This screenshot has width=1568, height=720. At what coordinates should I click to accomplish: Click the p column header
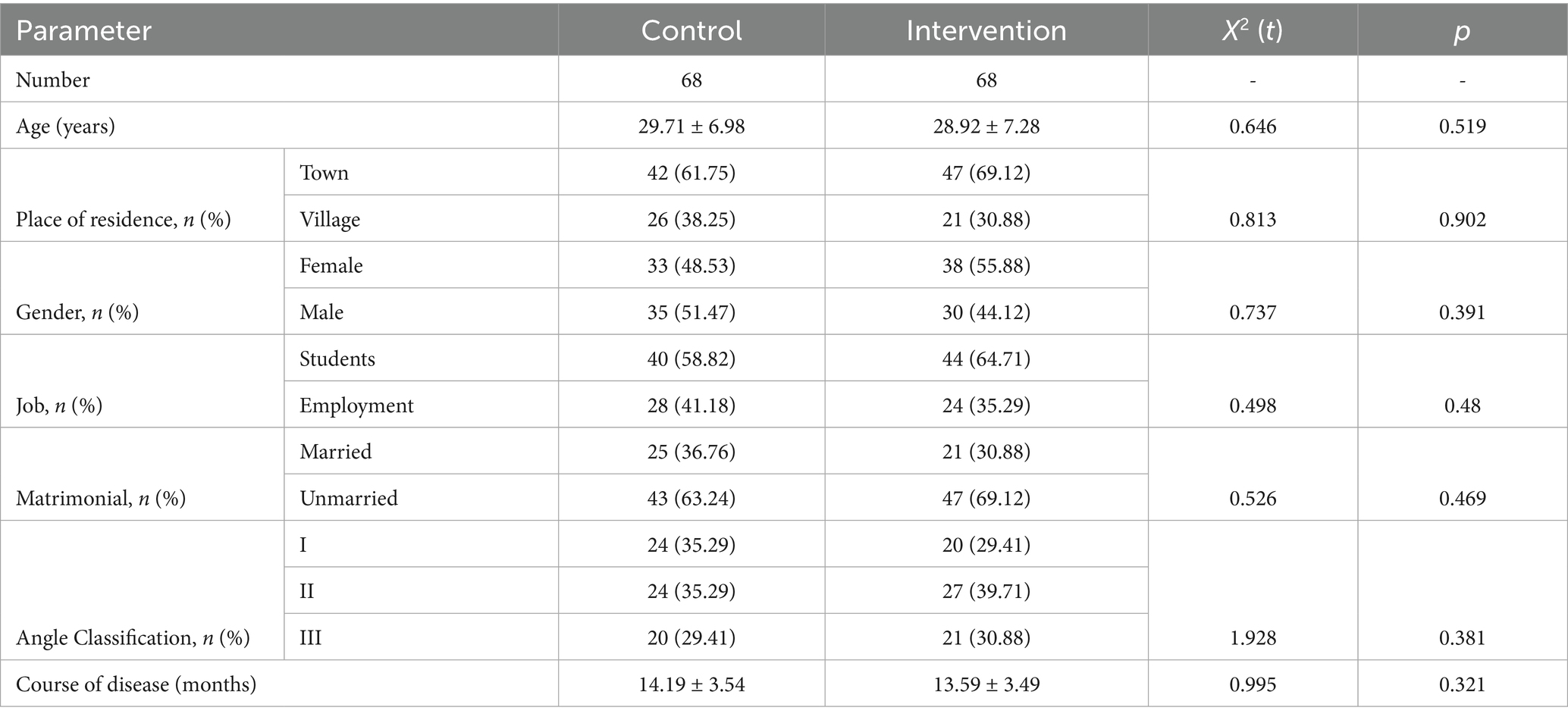[x=1462, y=30]
